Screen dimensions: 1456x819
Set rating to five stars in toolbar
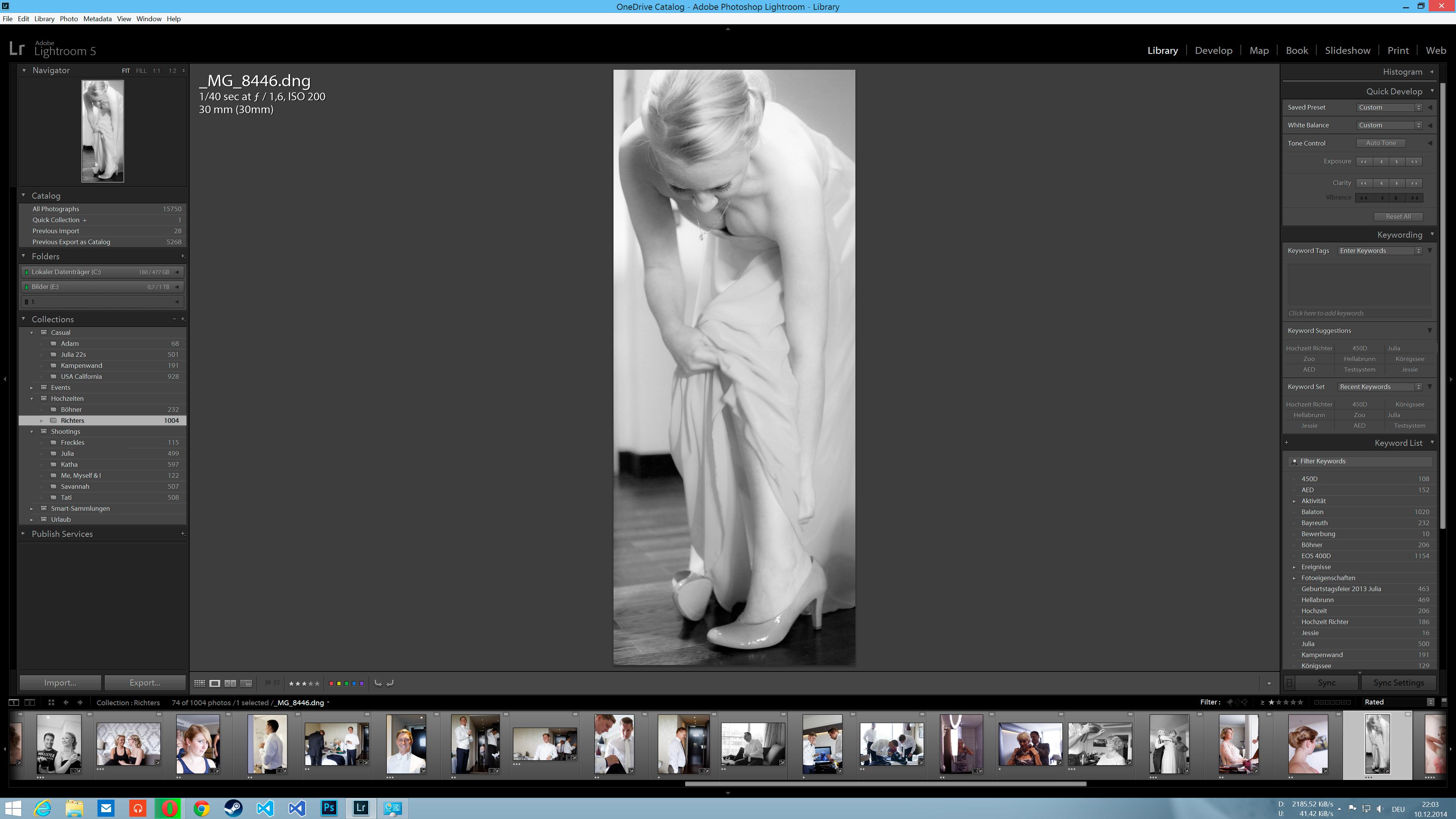[x=317, y=683]
